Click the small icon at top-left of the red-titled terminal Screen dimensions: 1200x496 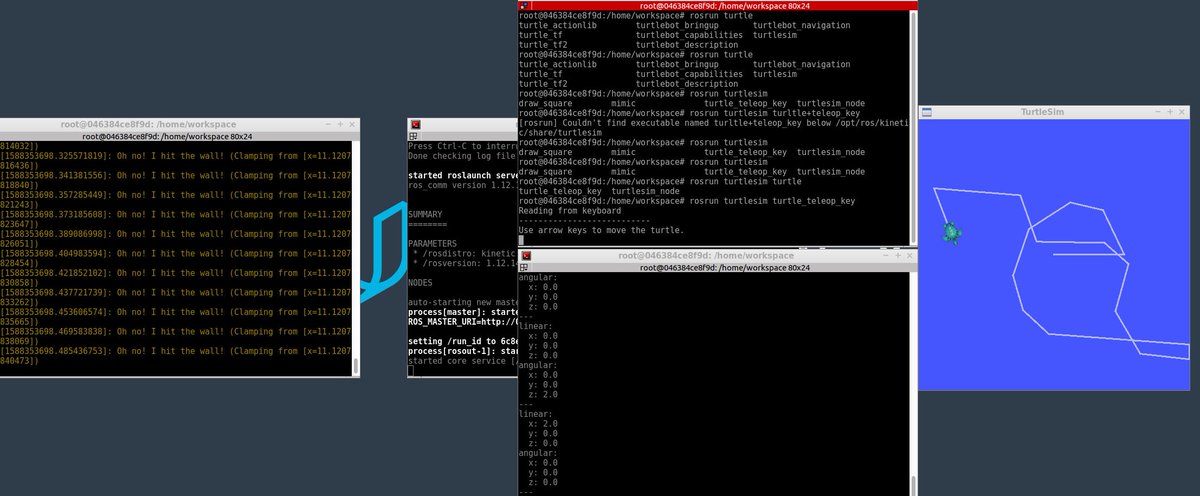pyautogui.click(x=525, y=6)
